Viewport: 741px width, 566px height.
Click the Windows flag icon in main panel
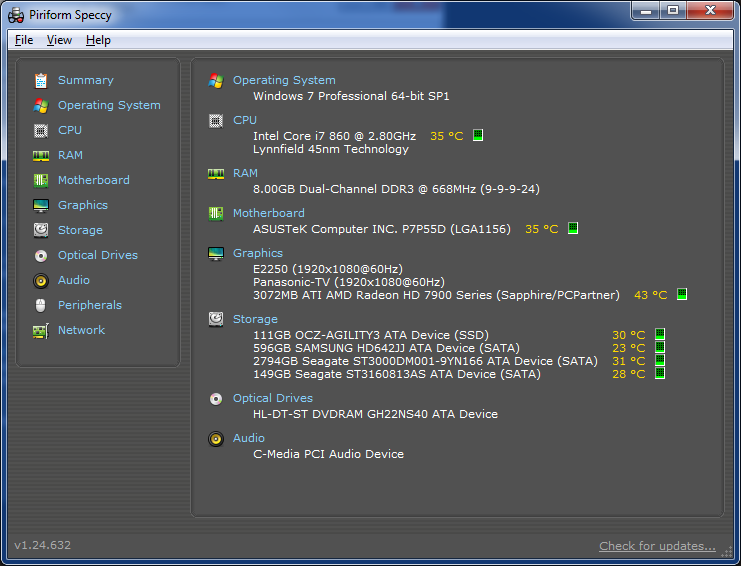click(x=216, y=81)
